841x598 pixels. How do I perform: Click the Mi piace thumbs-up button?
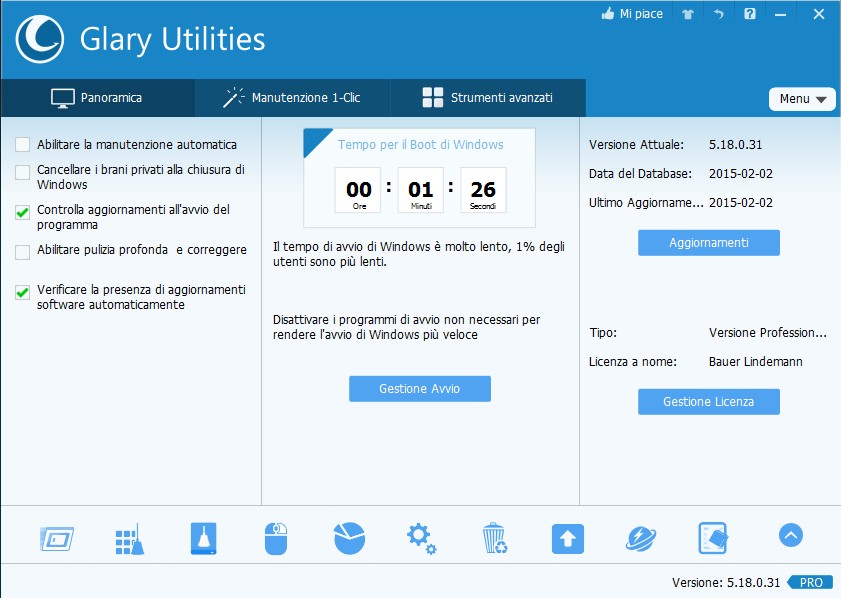632,14
